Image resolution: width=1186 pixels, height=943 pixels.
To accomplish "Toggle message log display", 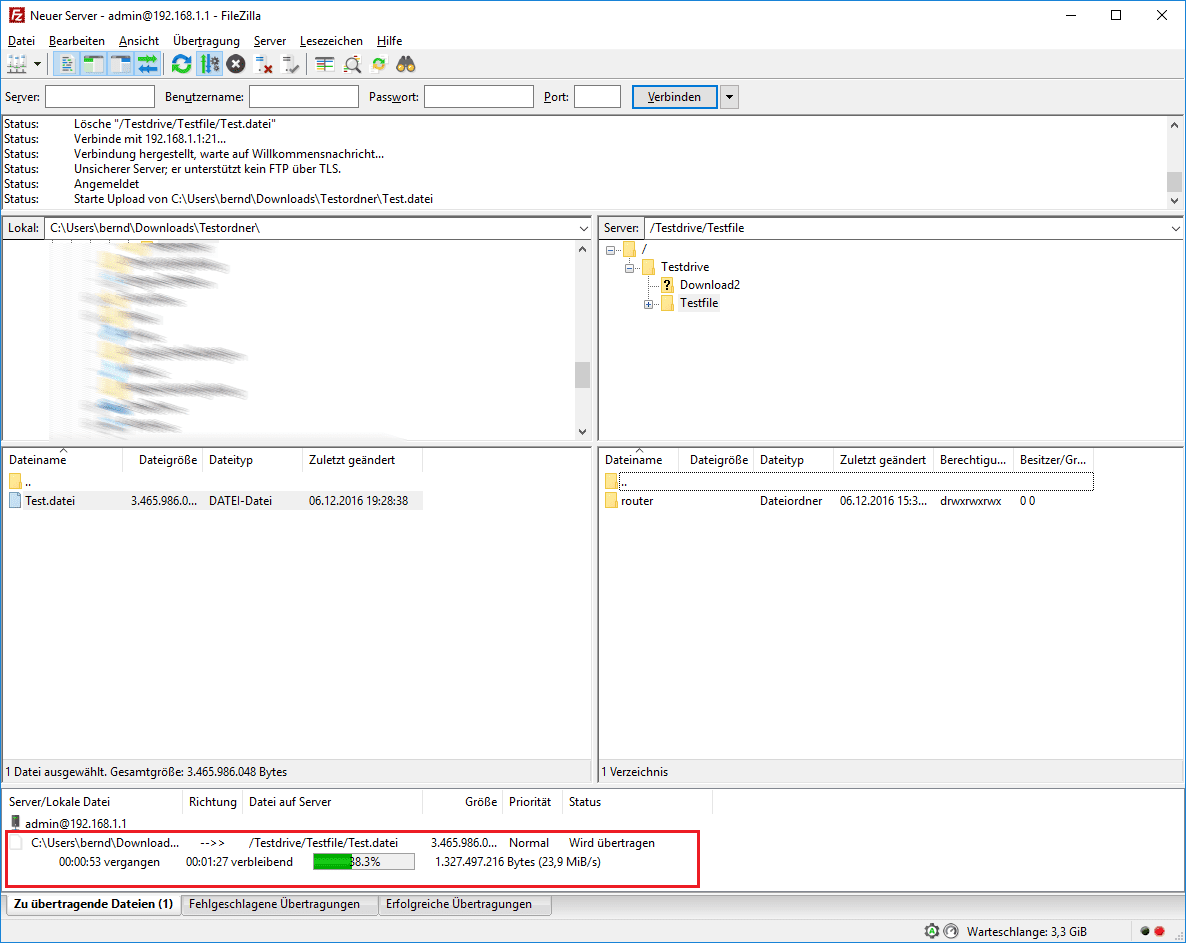I will point(67,64).
